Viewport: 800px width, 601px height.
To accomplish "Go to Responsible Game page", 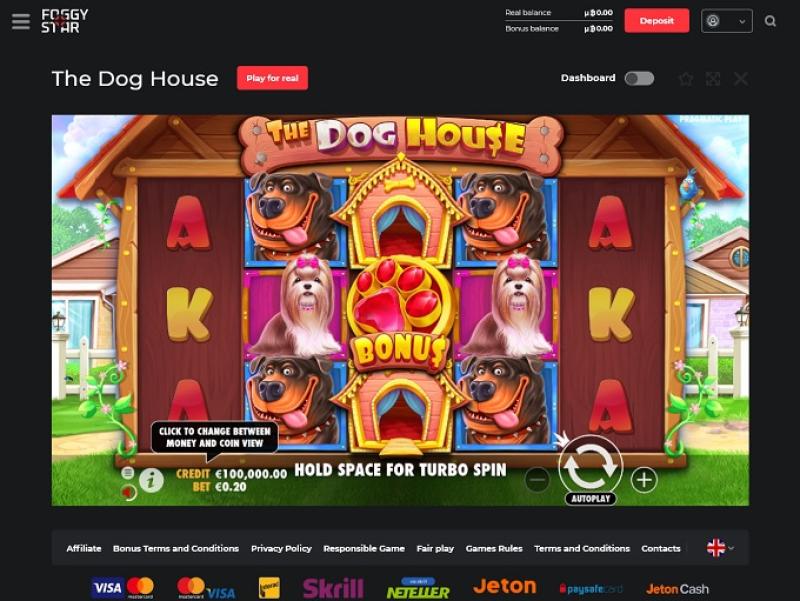I will (x=364, y=548).
